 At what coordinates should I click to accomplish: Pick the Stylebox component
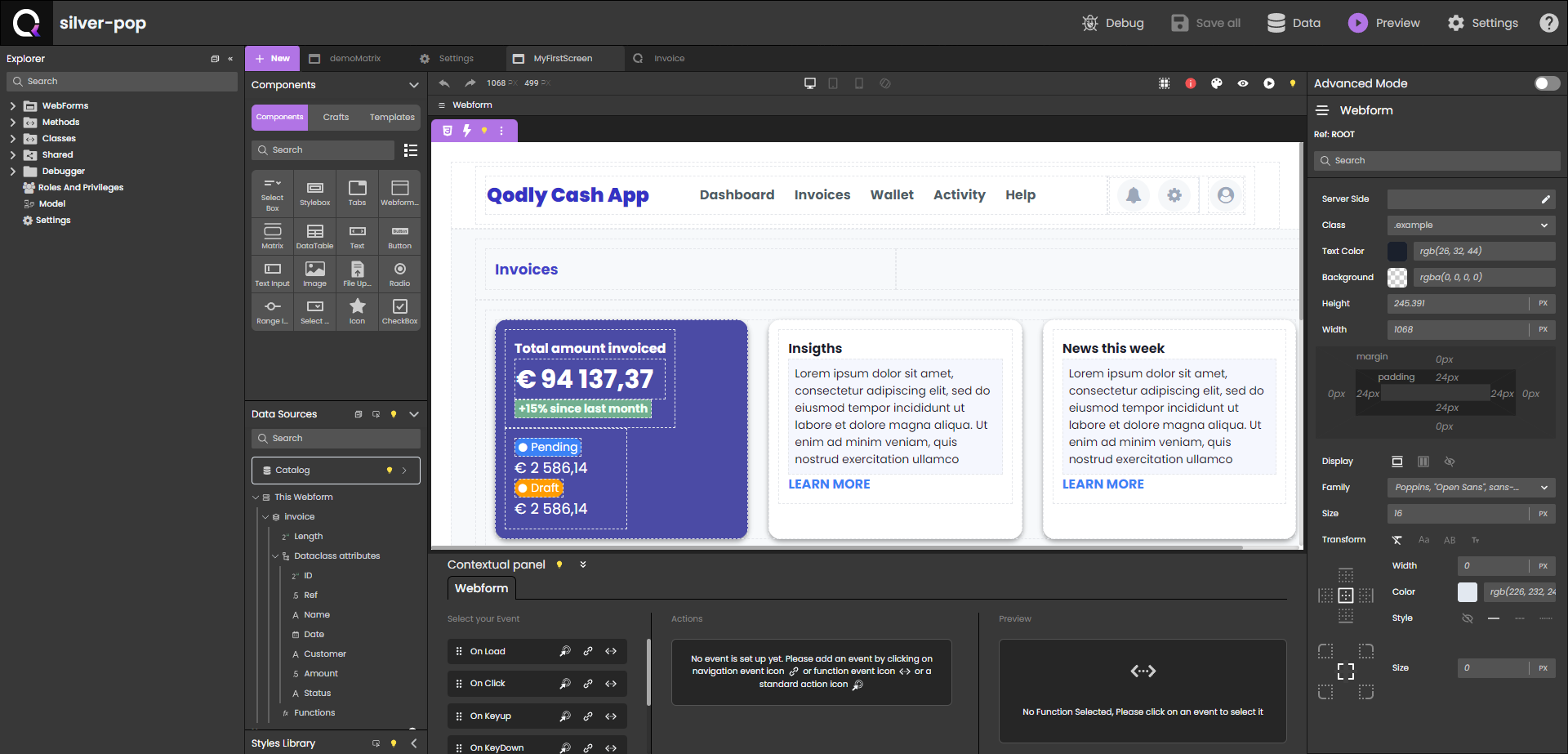coord(315,194)
